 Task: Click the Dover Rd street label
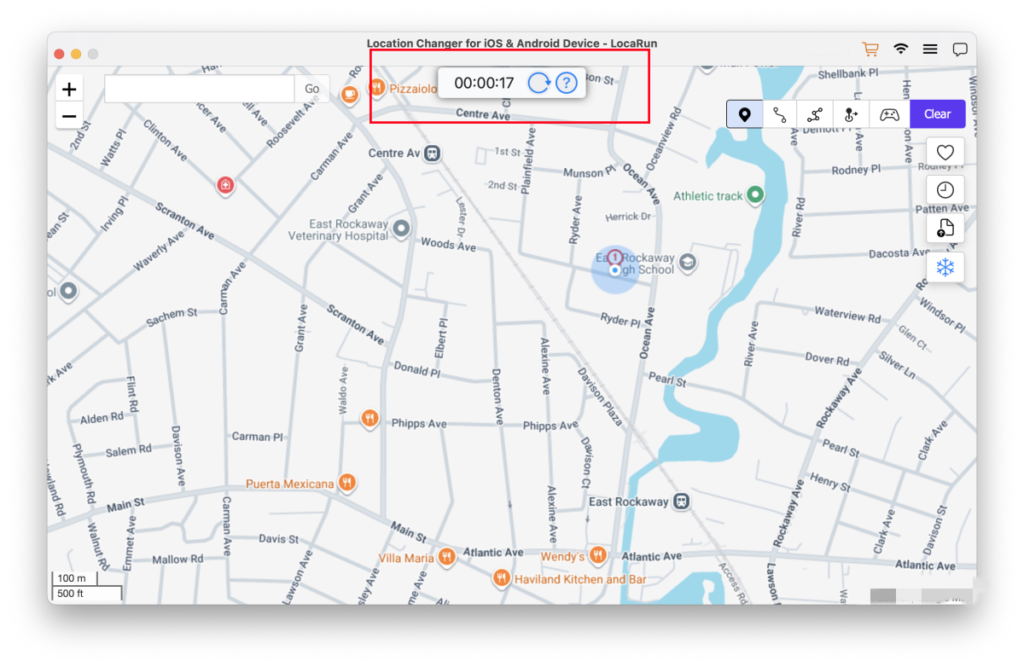click(827, 358)
